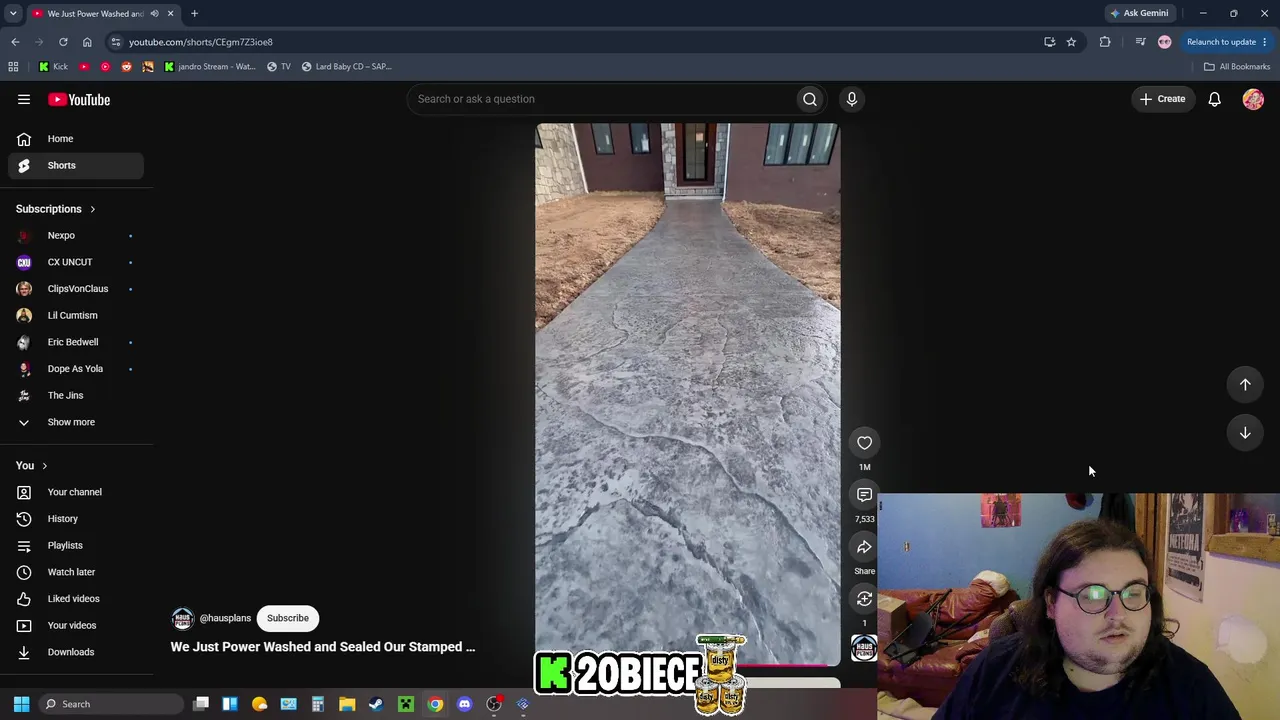
Task: Launch Steam from the taskbar
Action: [376, 704]
